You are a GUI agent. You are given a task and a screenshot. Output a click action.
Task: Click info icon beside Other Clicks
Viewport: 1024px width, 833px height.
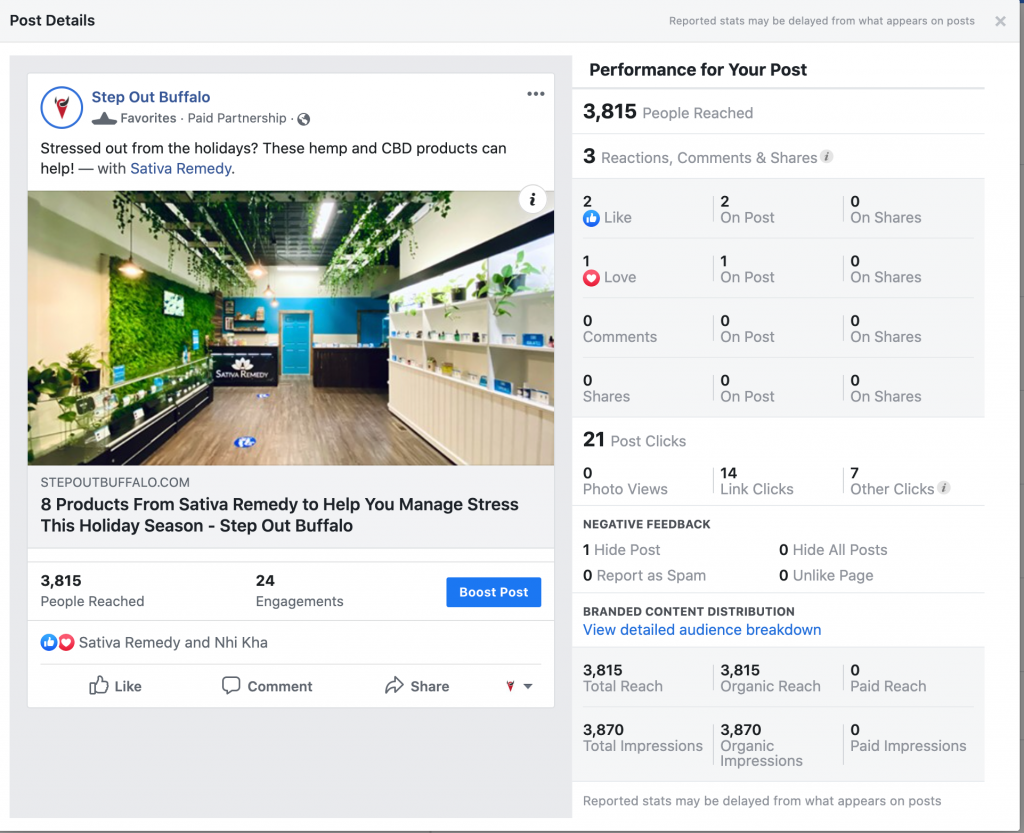coord(944,488)
